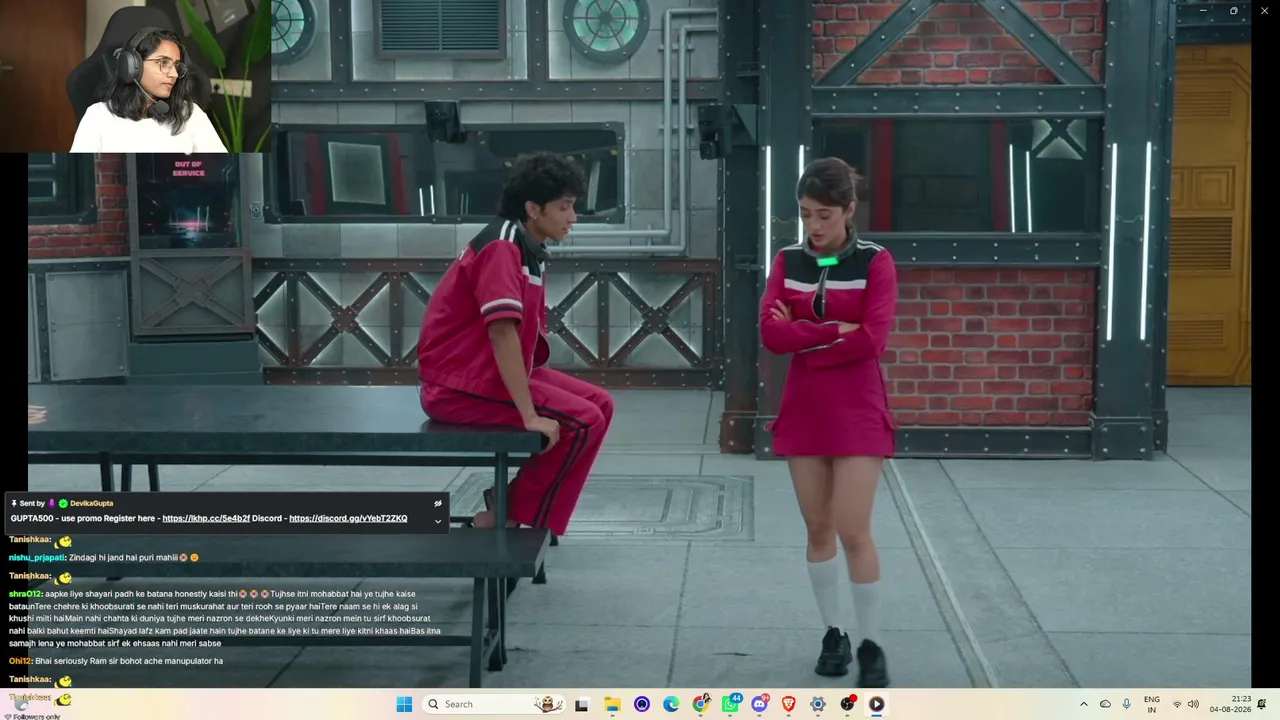The height and width of the screenshot is (720, 1280).
Task: Launch Microsoft Edge from the taskbar
Action: click(671, 704)
